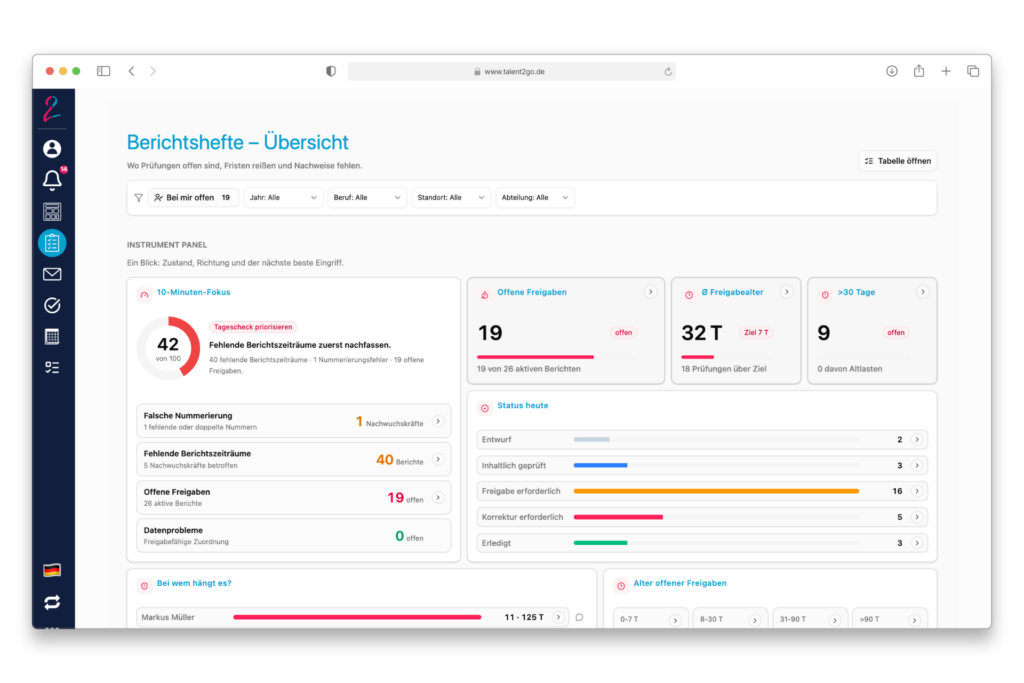Click comment icon beside Markus Müller row
The image size is (1024, 683).
click(579, 617)
